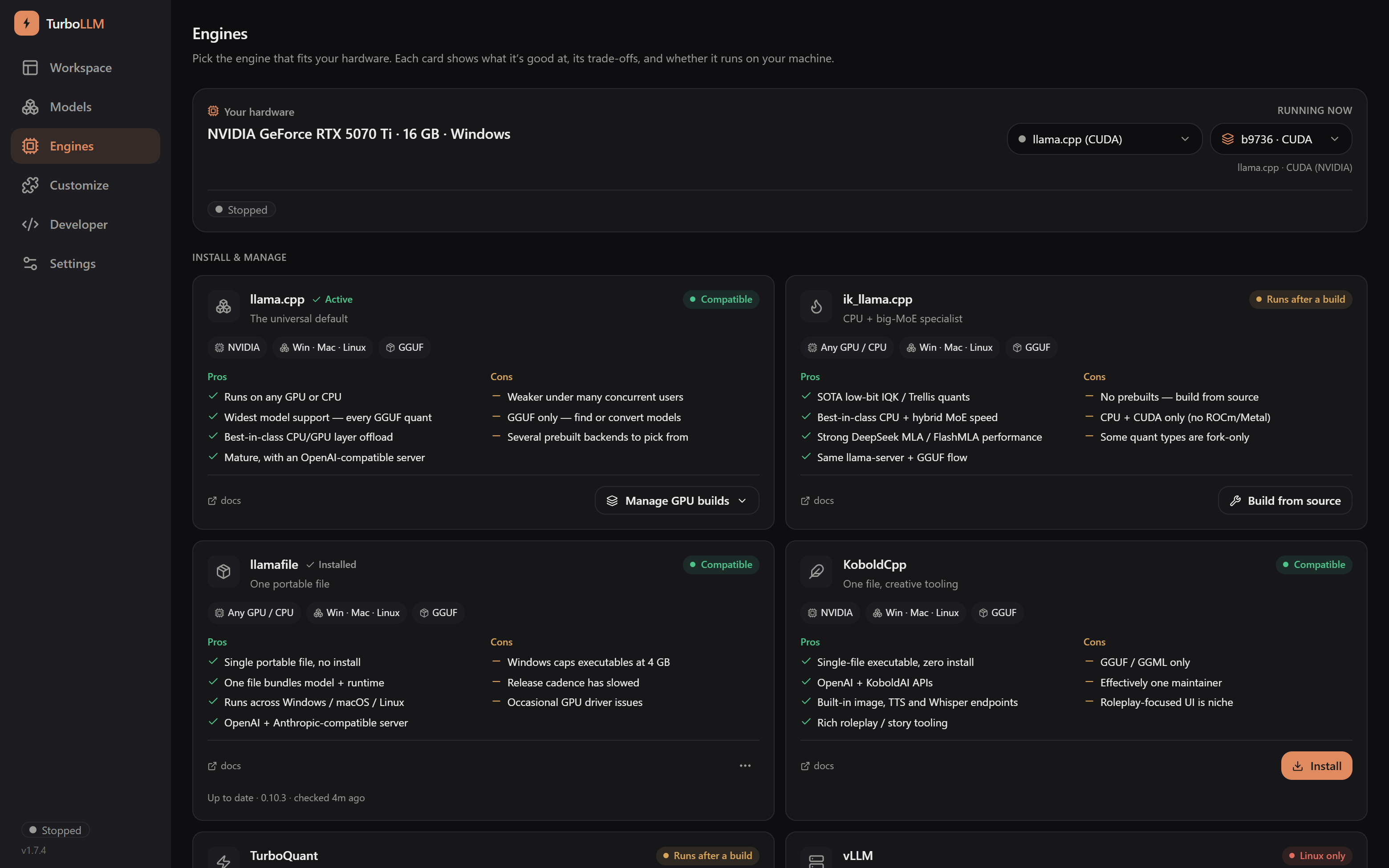
Task: Expand Manage GPU builds dropdown
Action: [677, 501]
